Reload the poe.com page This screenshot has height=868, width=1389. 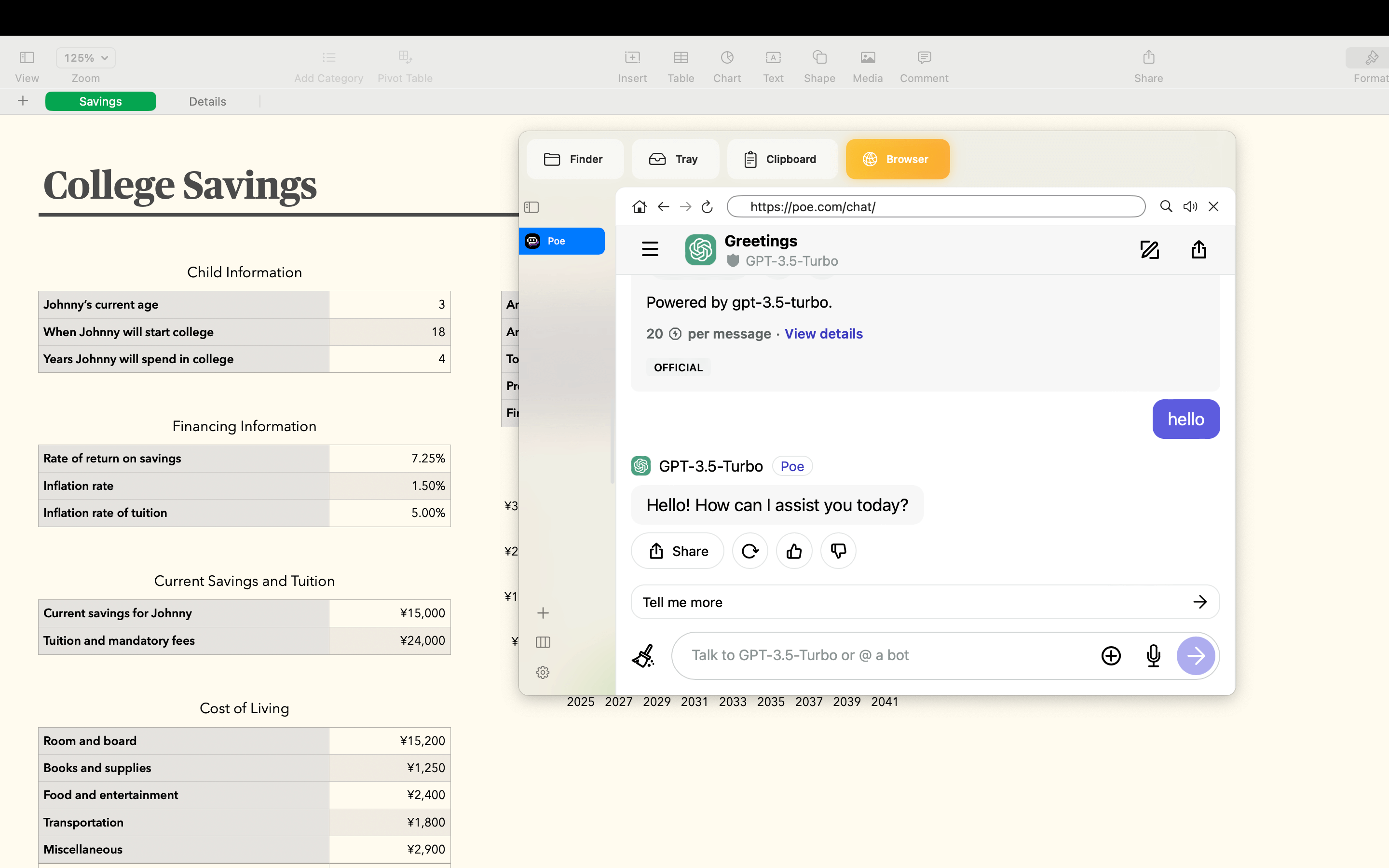(x=707, y=207)
